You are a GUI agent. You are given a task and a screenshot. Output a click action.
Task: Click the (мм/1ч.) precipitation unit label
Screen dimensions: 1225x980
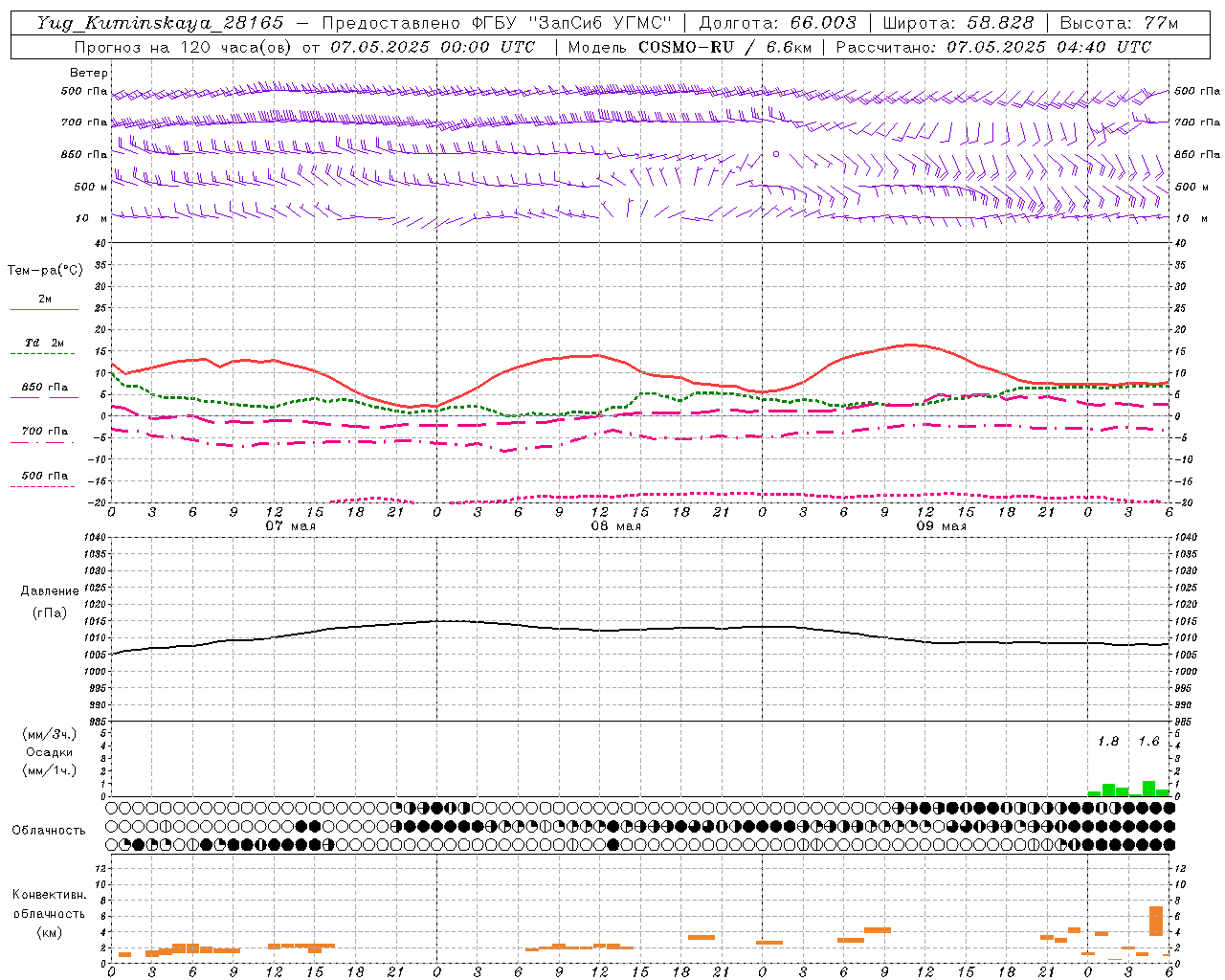pyautogui.click(x=49, y=770)
